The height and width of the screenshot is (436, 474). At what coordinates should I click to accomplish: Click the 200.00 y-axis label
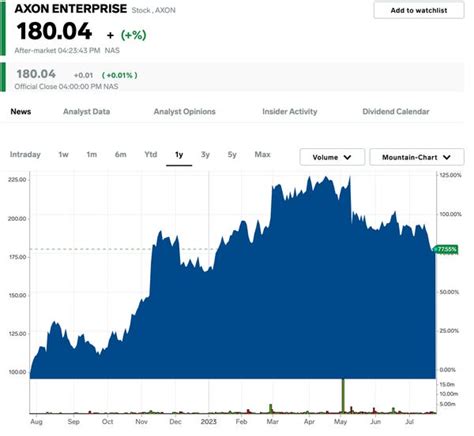(17, 219)
